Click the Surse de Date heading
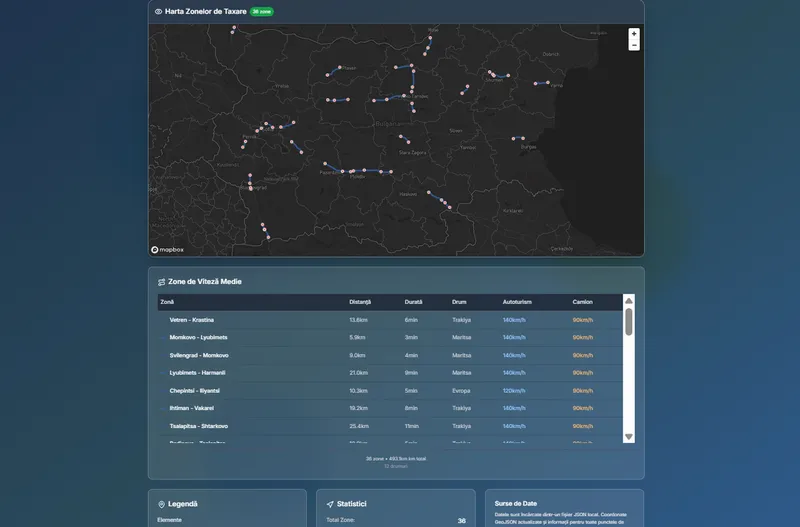This screenshot has width=800, height=527. pyautogui.click(x=515, y=504)
